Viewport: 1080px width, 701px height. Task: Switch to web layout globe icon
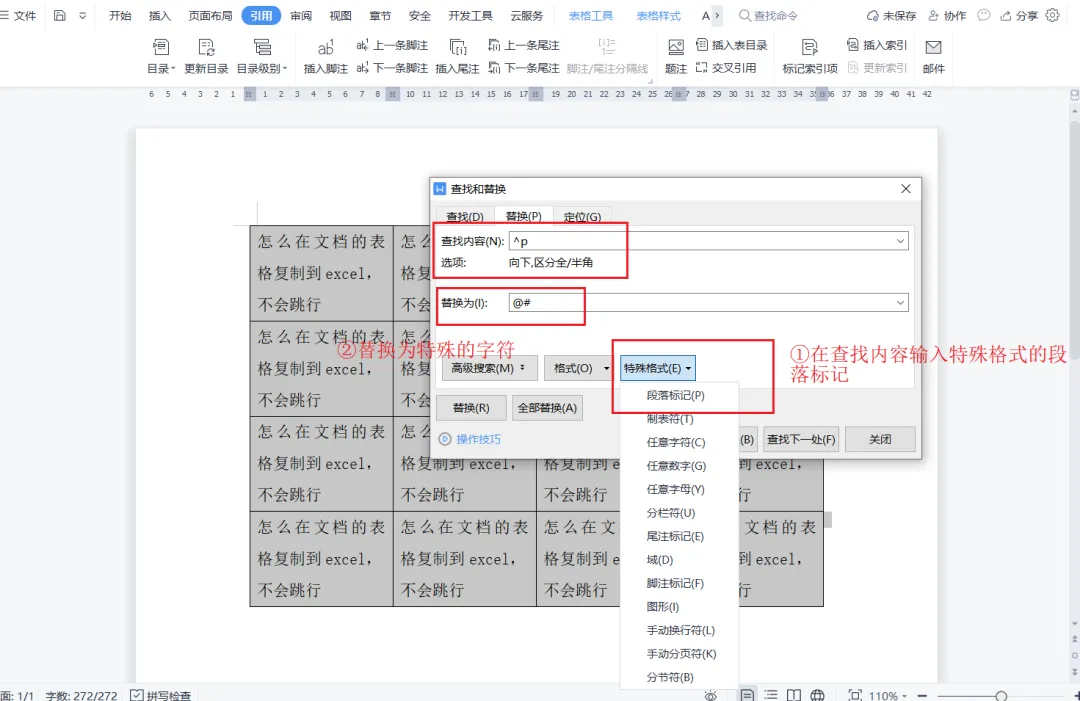(818, 695)
